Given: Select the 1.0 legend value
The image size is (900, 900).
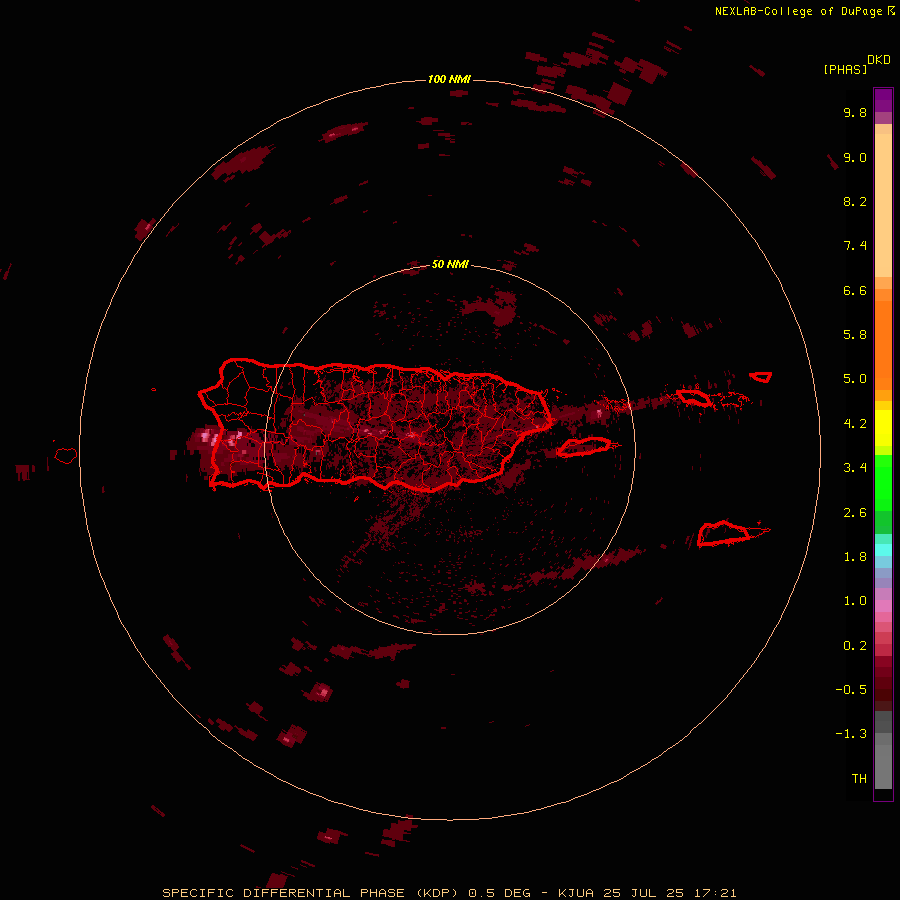Looking at the screenshot, I should point(855,600).
